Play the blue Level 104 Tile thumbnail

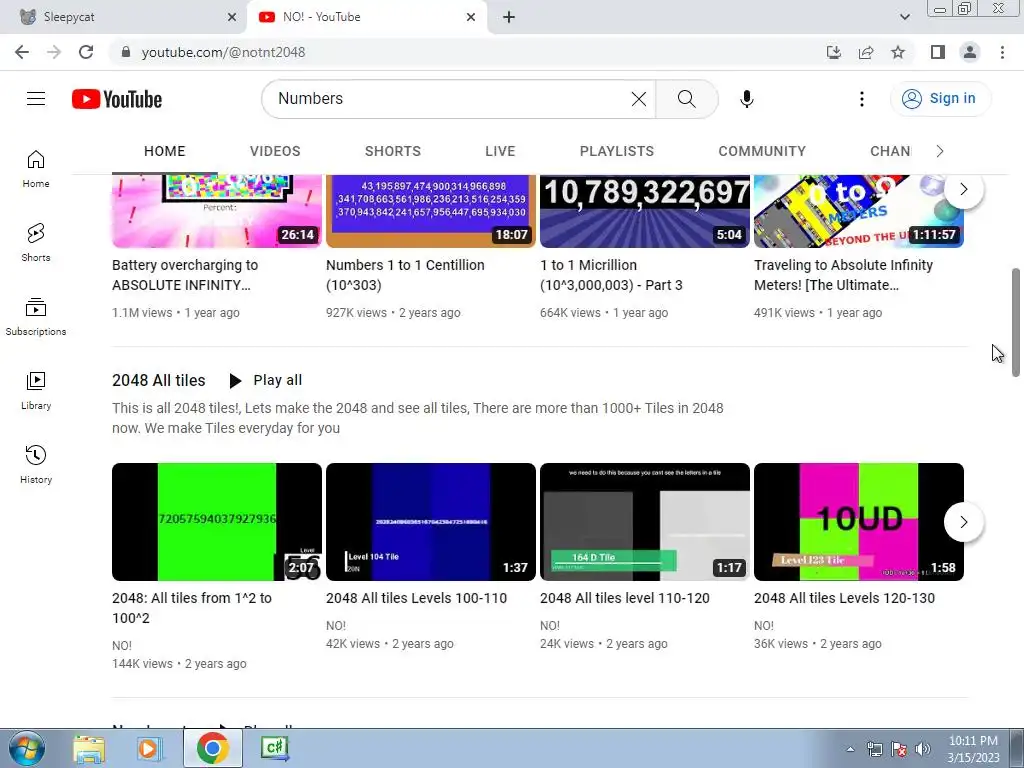tap(430, 522)
